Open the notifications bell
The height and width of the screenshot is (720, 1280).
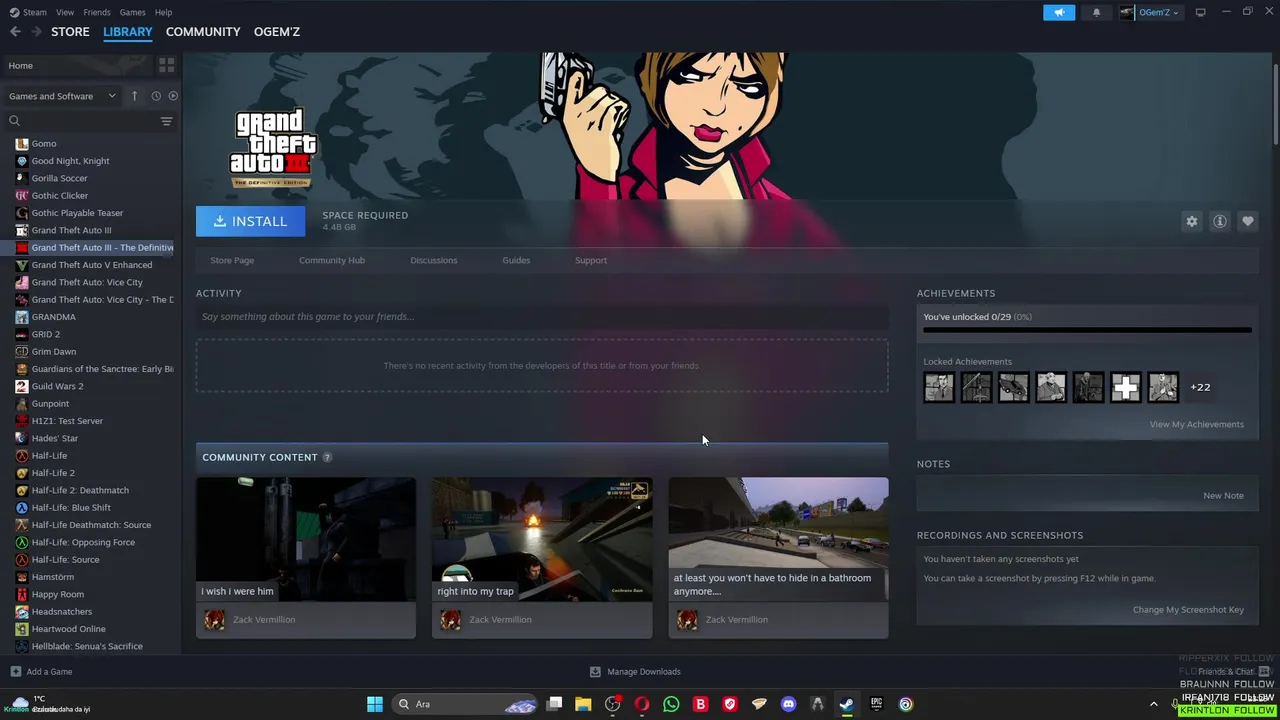[x=1096, y=12]
